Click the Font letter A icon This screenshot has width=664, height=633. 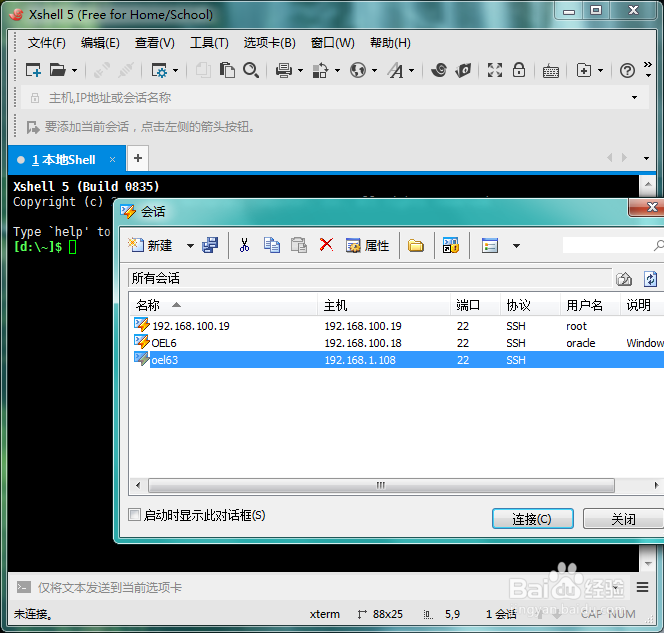coord(396,70)
